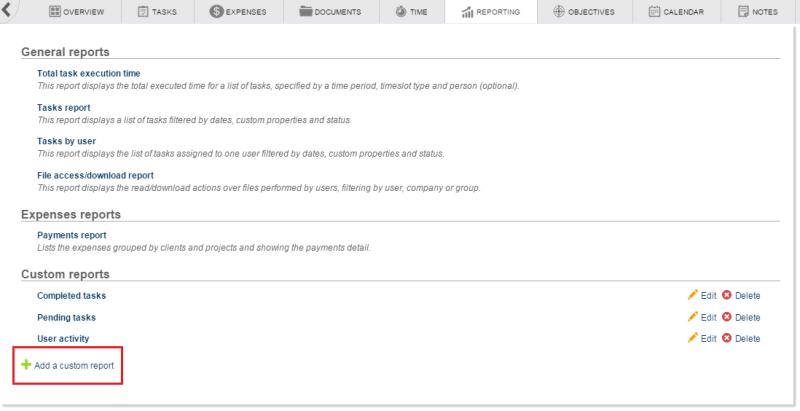Screen dimensions: 800x411
Task: Click the green plus icon to add report
Action: [26, 366]
